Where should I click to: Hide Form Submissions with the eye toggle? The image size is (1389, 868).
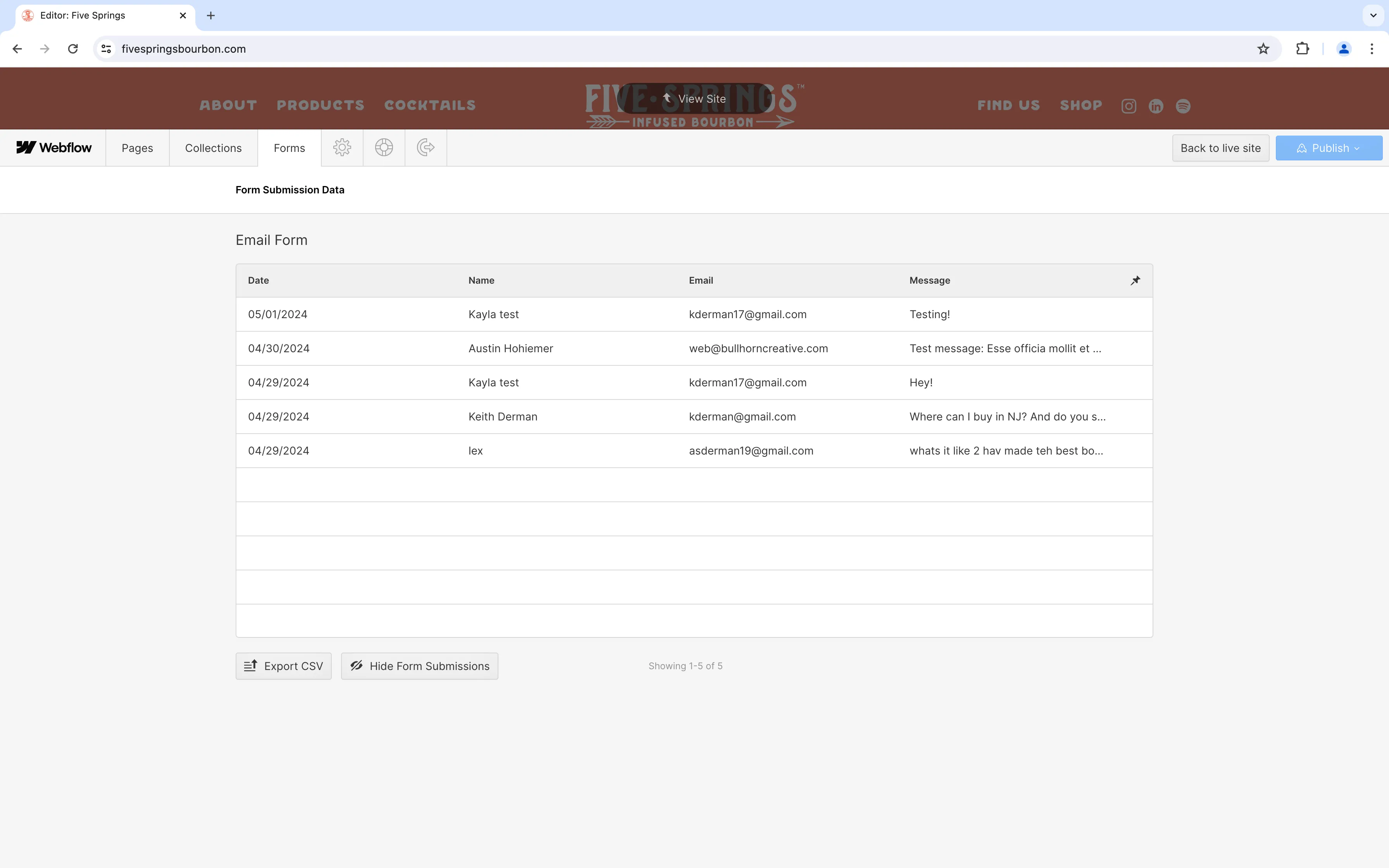coord(420,665)
